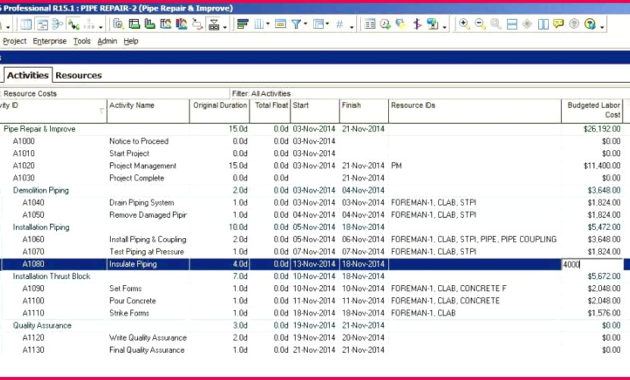Click the Zoom In magnifier

tap(464, 25)
